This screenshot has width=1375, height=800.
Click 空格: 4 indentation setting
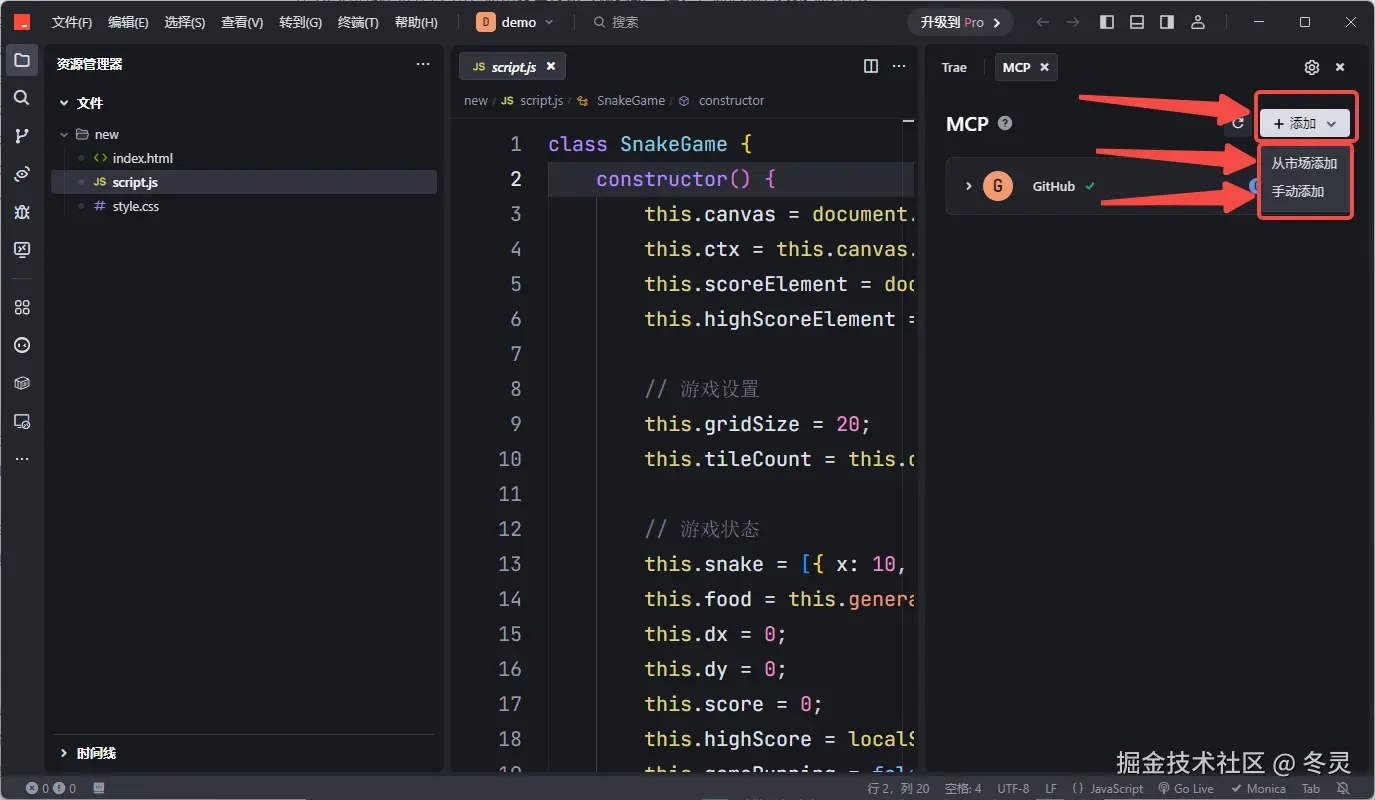click(963, 788)
